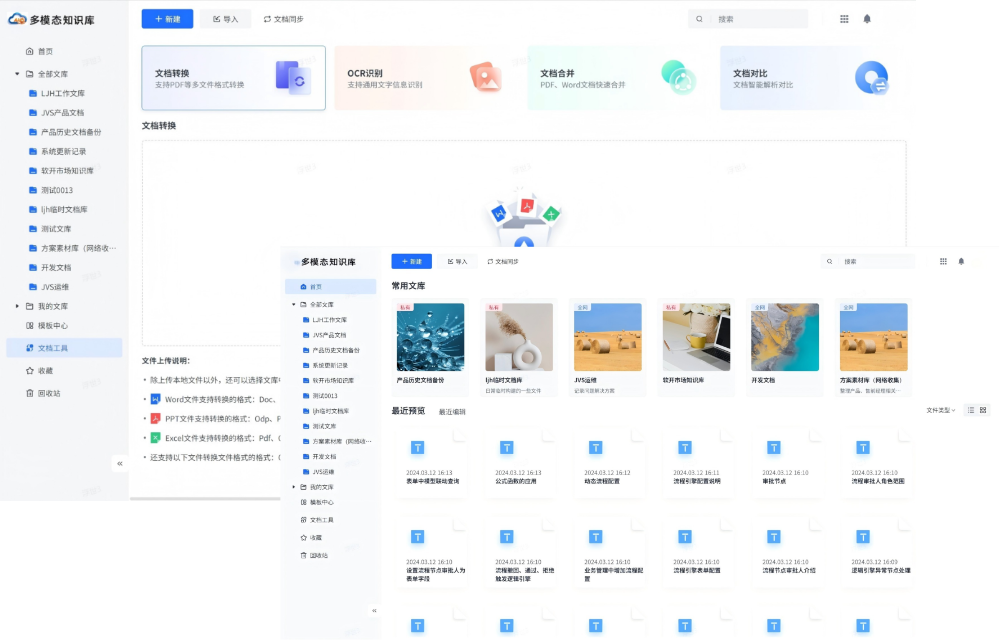The image size is (1000, 640).
Task: Open 测试0013 folder in back window
Action: (x=51, y=190)
